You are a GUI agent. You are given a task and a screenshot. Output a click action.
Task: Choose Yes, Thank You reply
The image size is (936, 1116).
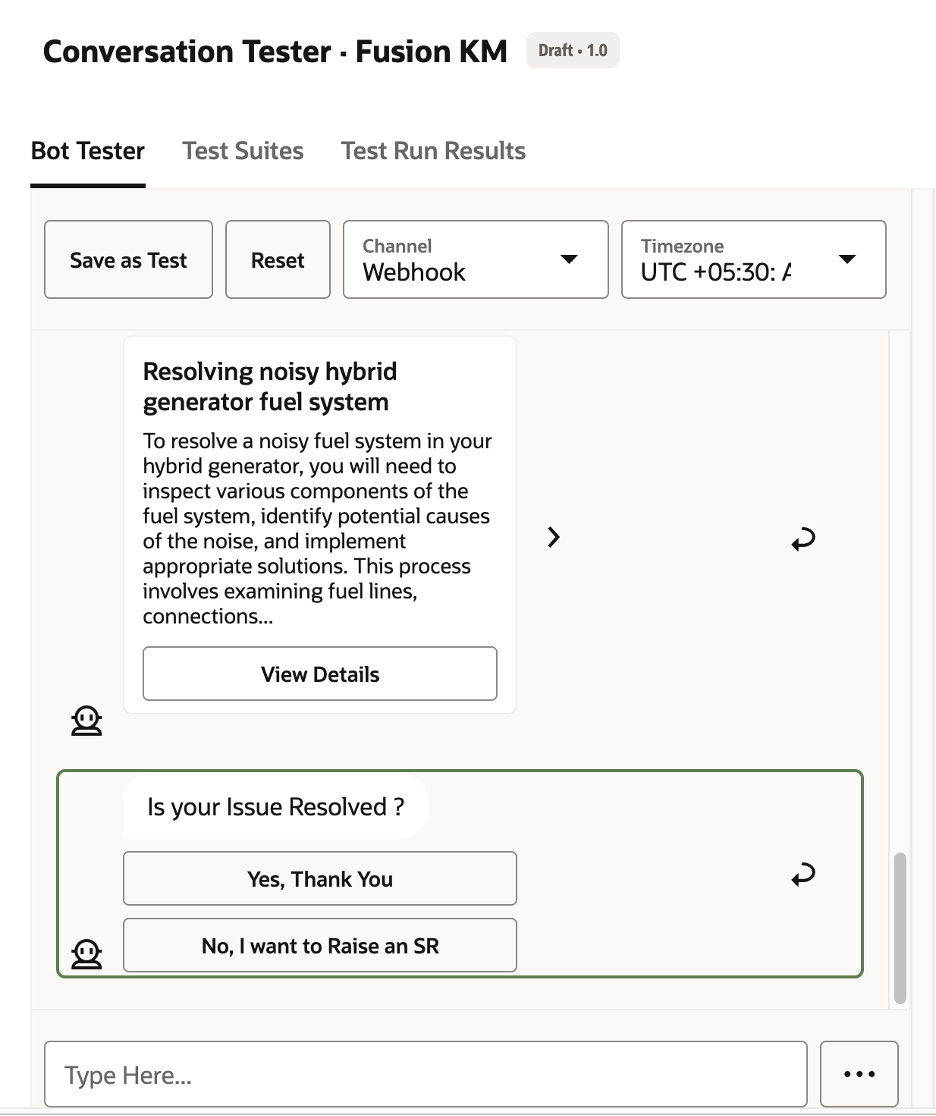pyautogui.click(x=320, y=878)
